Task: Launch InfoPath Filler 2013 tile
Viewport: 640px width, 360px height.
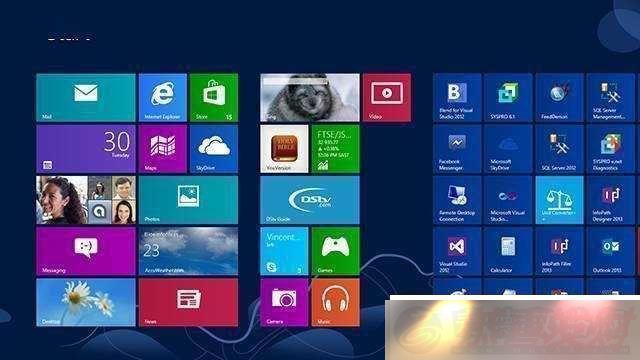Action: coord(559,251)
